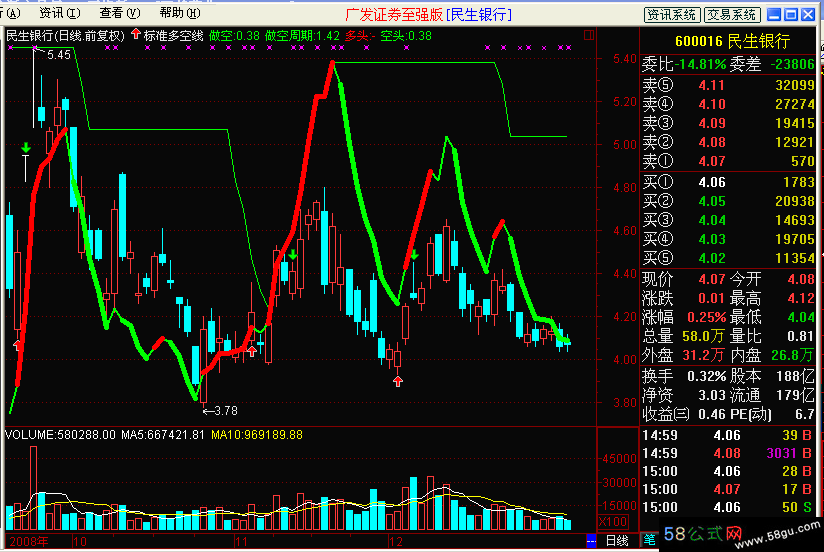Click the 3.78 low price marker
Screen dimensions: 824x552
226,411
